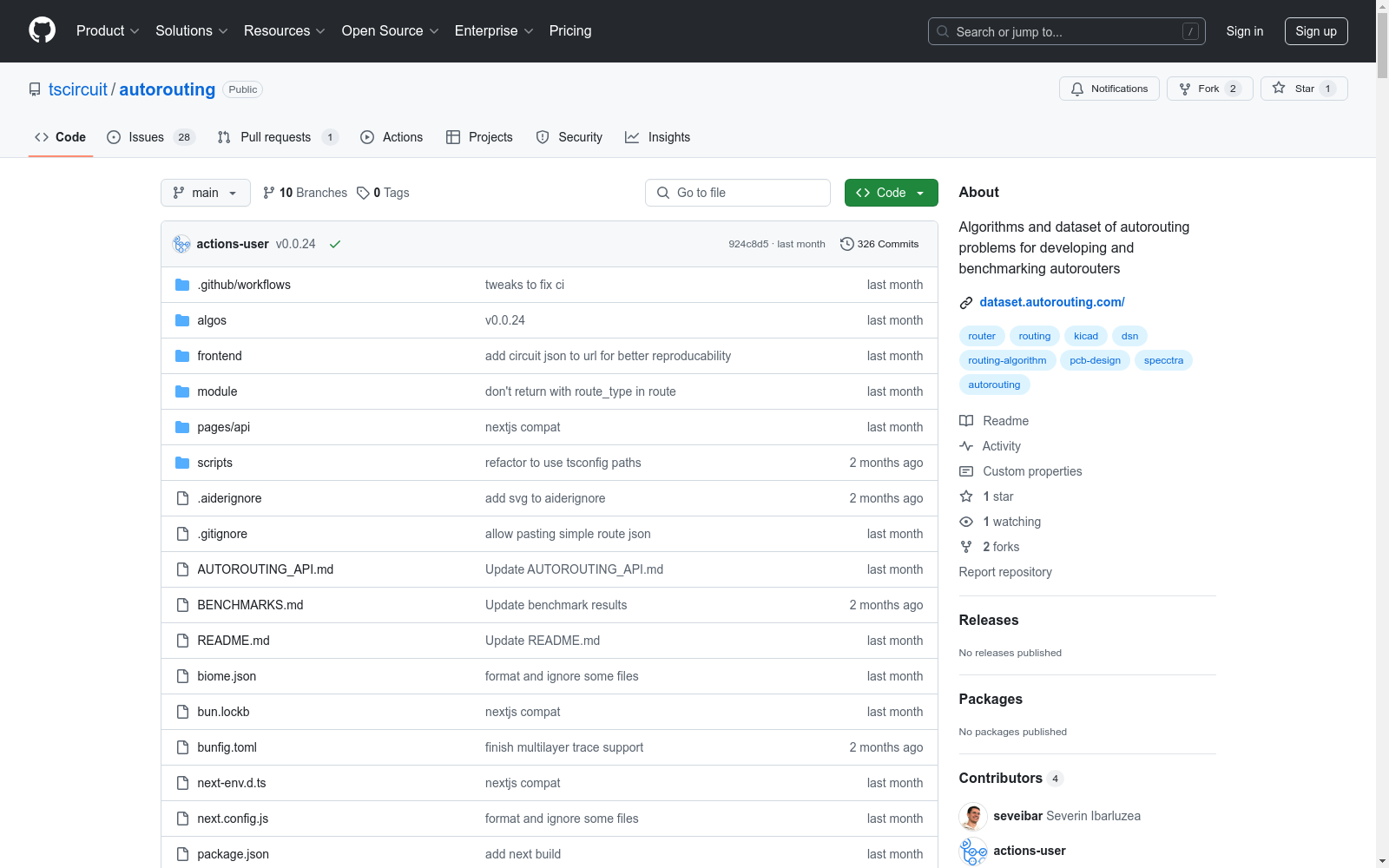Click the Sign in link
Image resolution: width=1389 pixels, height=868 pixels.
tap(1245, 31)
